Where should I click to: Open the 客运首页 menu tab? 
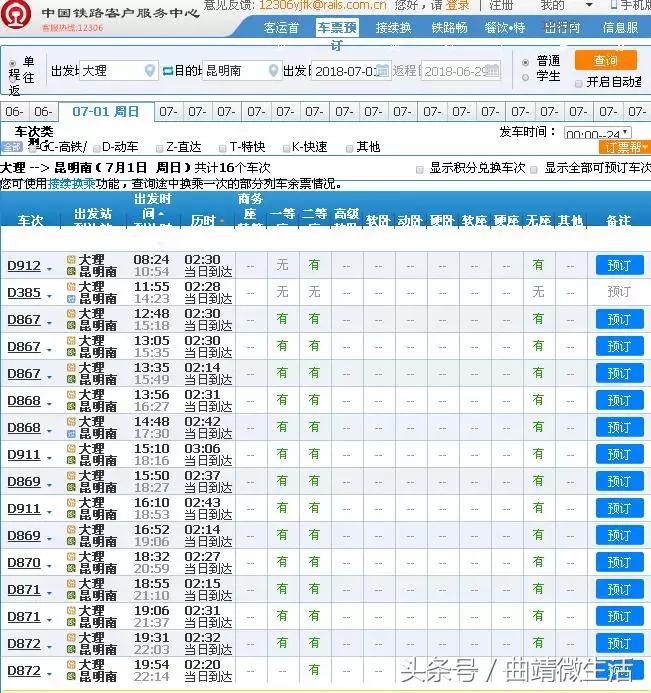[x=281, y=28]
